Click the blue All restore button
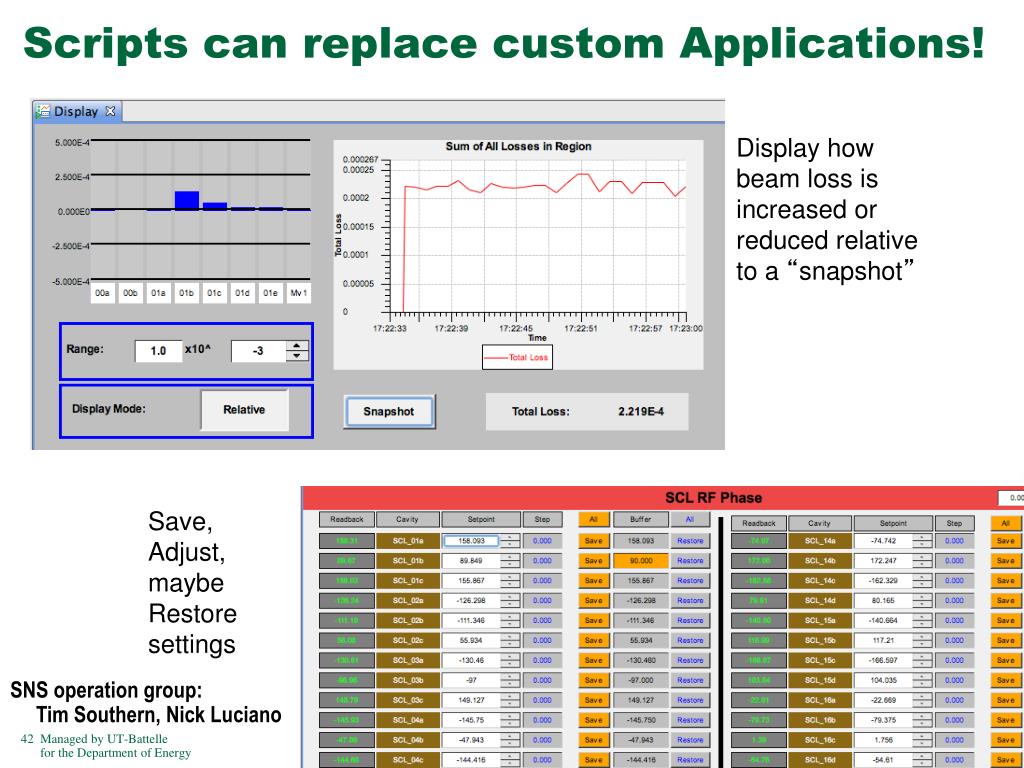 click(689, 520)
